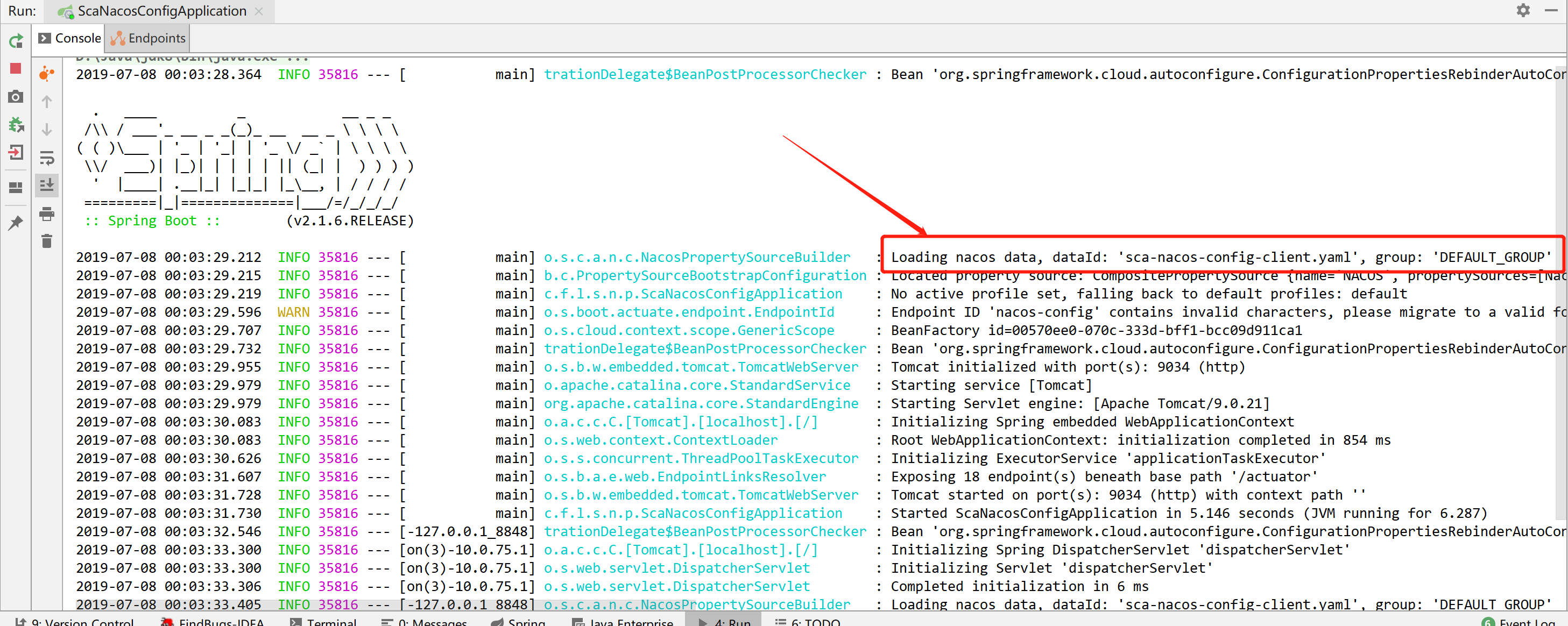Viewport: 1568px width, 626px height.
Task: Close the ScaNacosConfigApplication run tab
Action: [259, 11]
